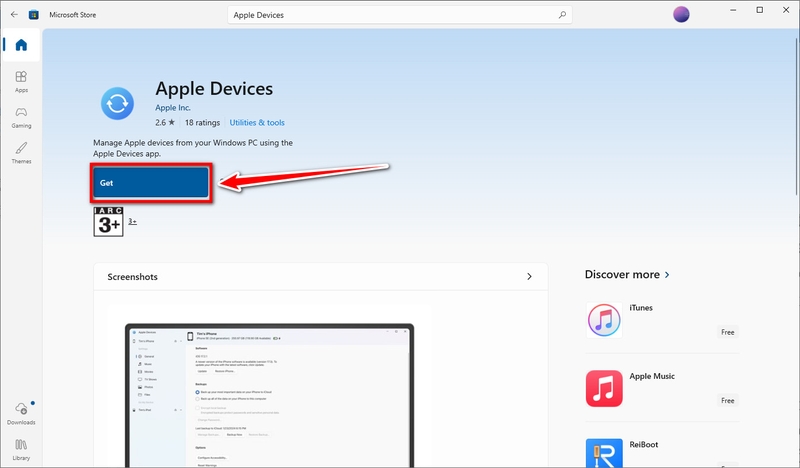Click the Free button for iTunes
800x468 pixels.
728,332
